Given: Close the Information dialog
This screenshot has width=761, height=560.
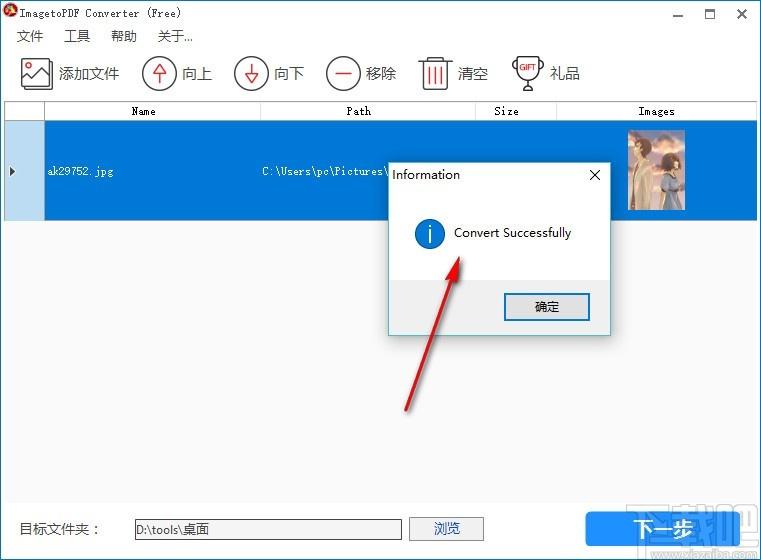Looking at the screenshot, I should click(x=595, y=175).
